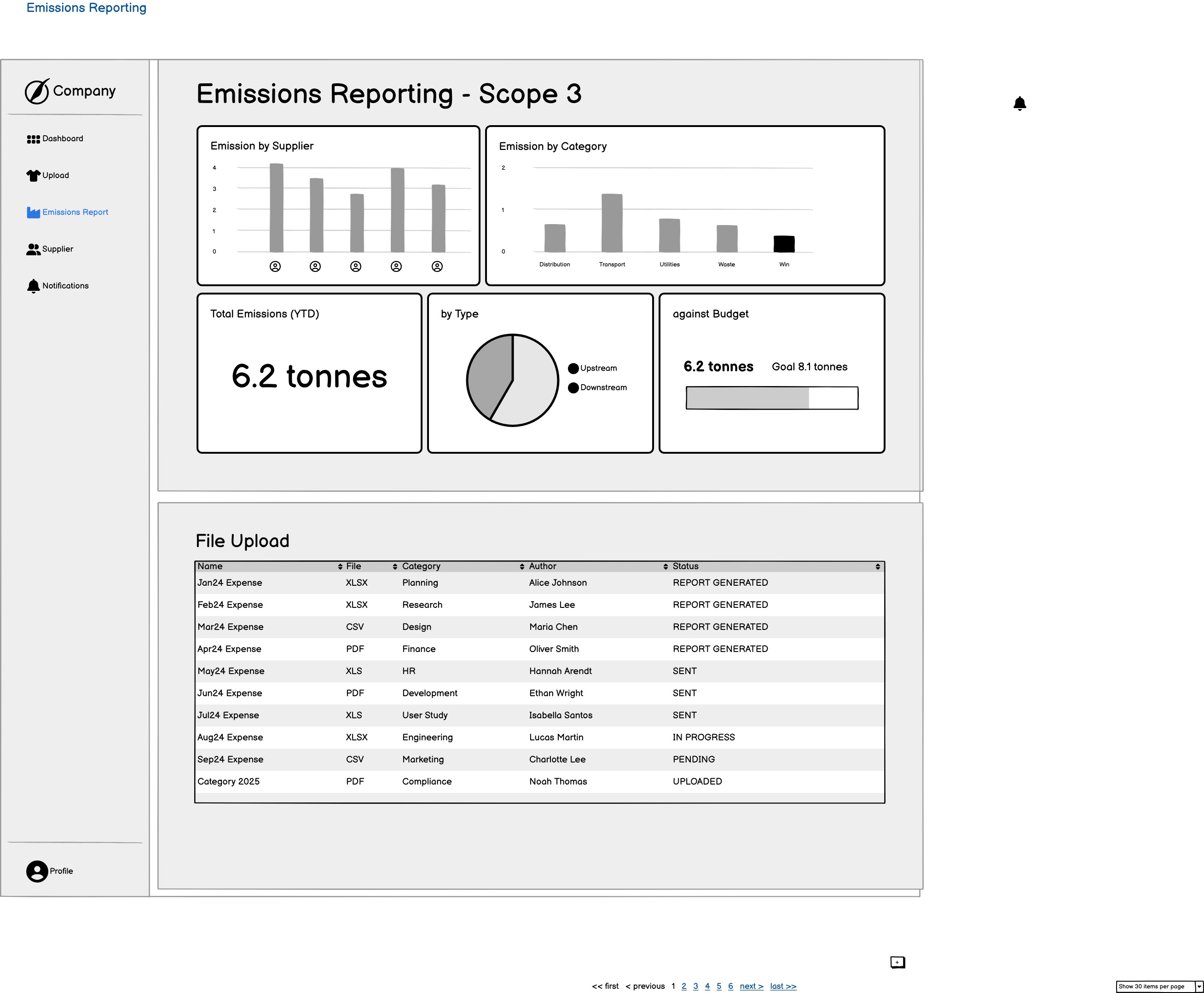Open Dashboard from the sidebar grid icon
The width and height of the screenshot is (1204, 993).
[x=33, y=139]
